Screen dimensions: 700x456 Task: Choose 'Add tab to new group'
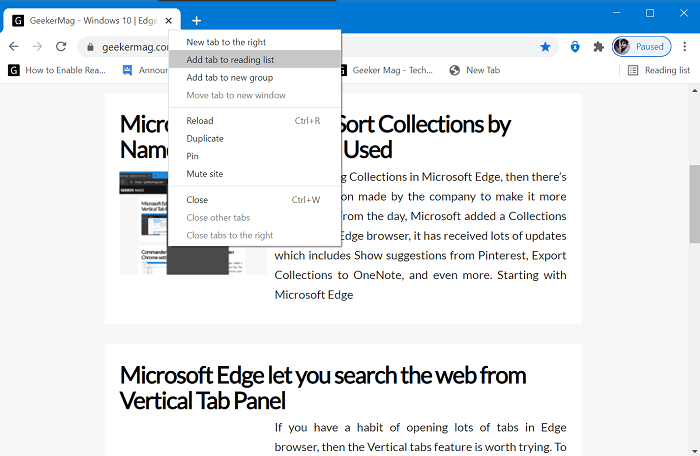click(x=254, y=77)
